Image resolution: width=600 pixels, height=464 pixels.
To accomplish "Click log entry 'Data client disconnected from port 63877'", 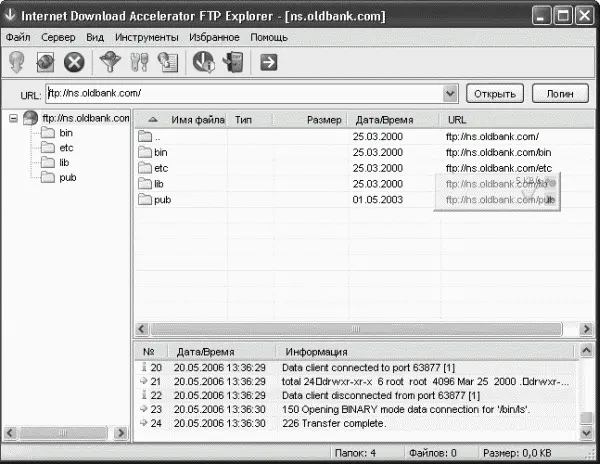I will coord(381,395).
